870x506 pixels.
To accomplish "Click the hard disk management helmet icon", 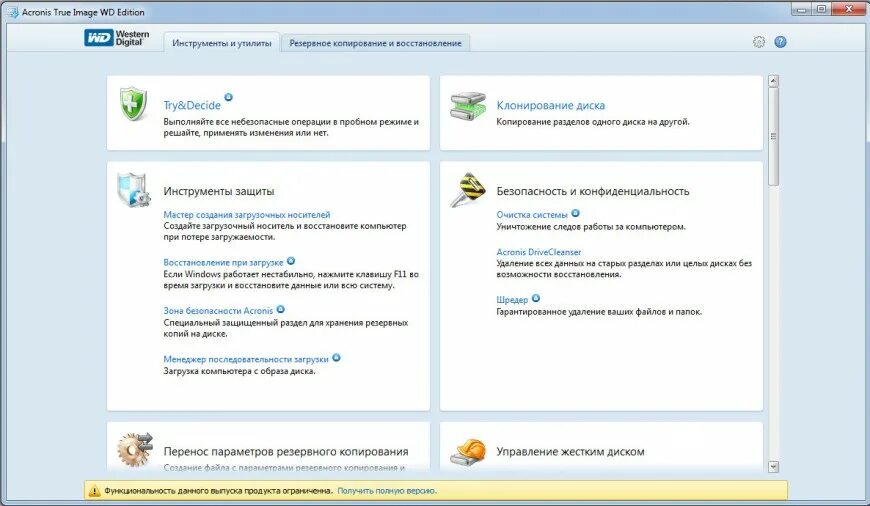I will click(468, 451).
